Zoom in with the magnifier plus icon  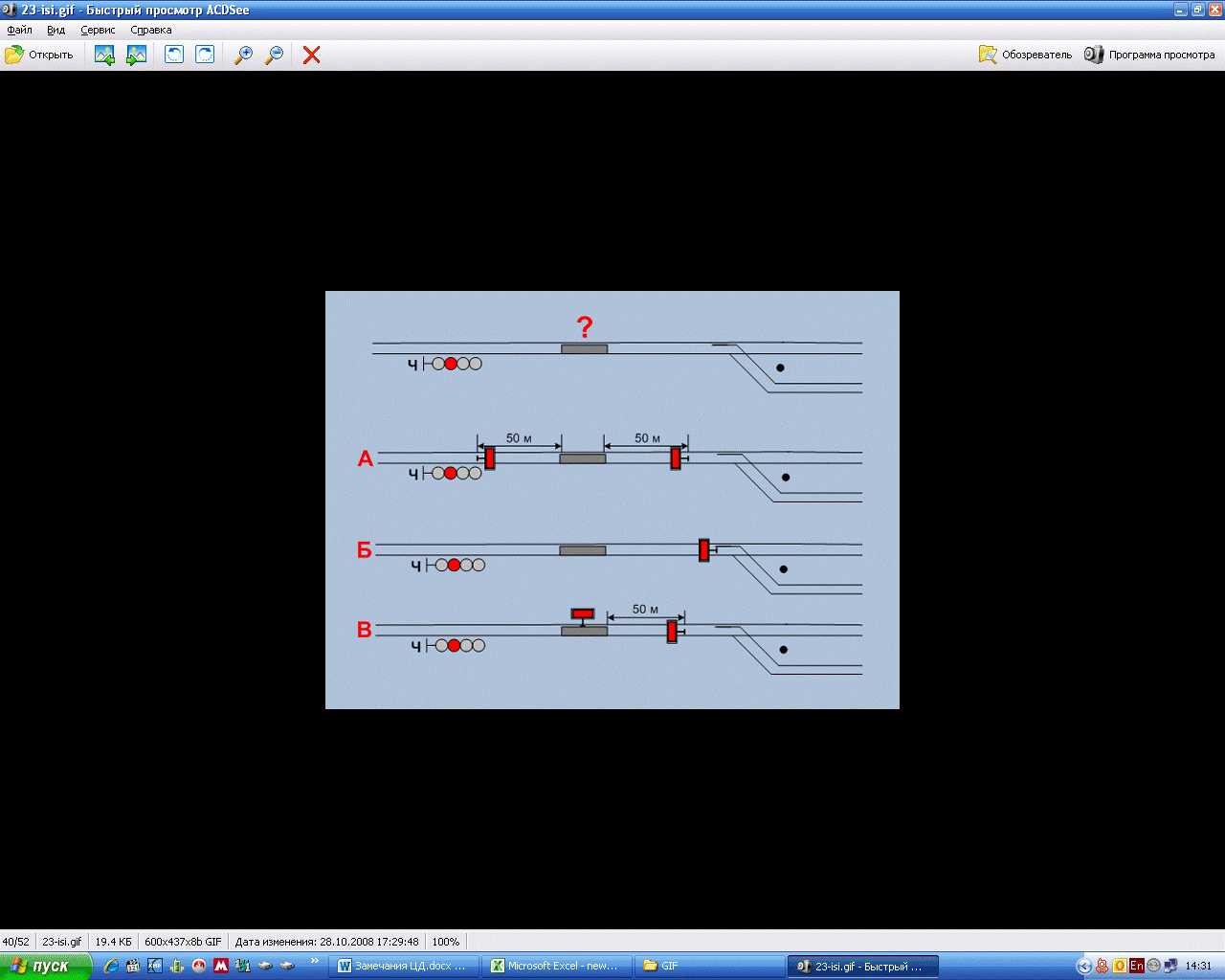(x=243, y=55)
